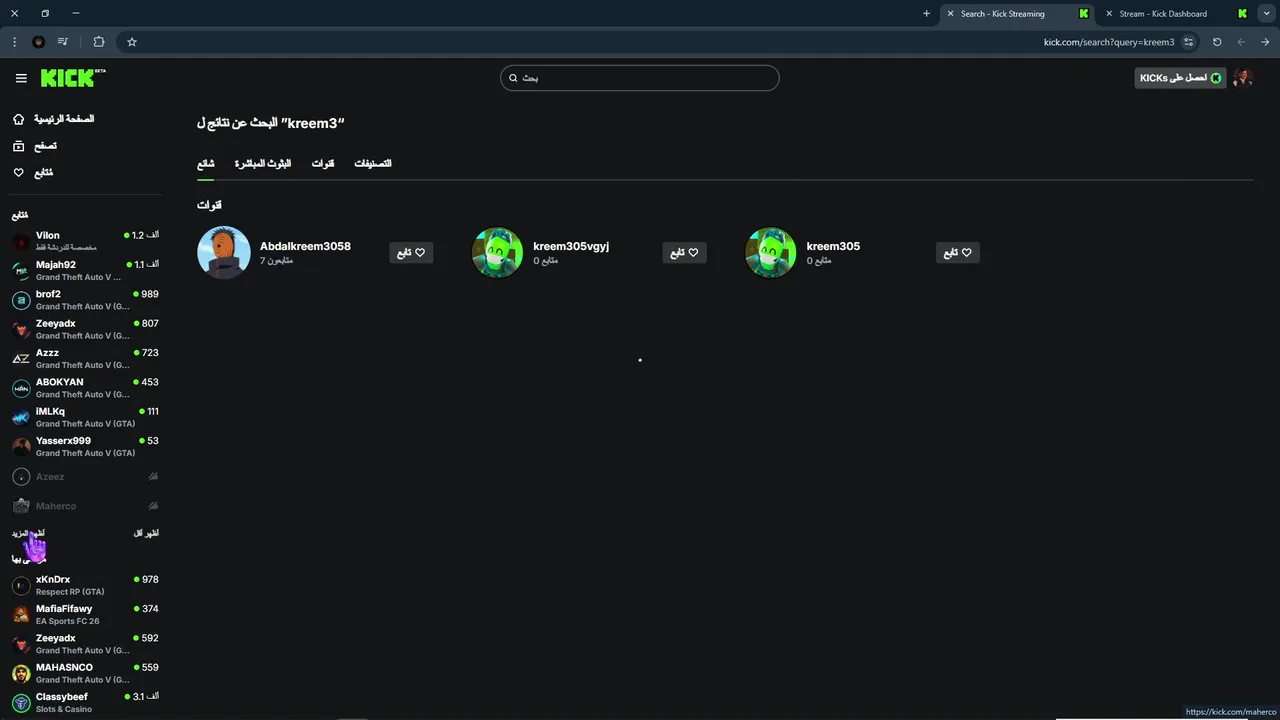Switch to the Channels tab
The height and width of the screenshot is (720, 1280).
click(x=322, y=163)
